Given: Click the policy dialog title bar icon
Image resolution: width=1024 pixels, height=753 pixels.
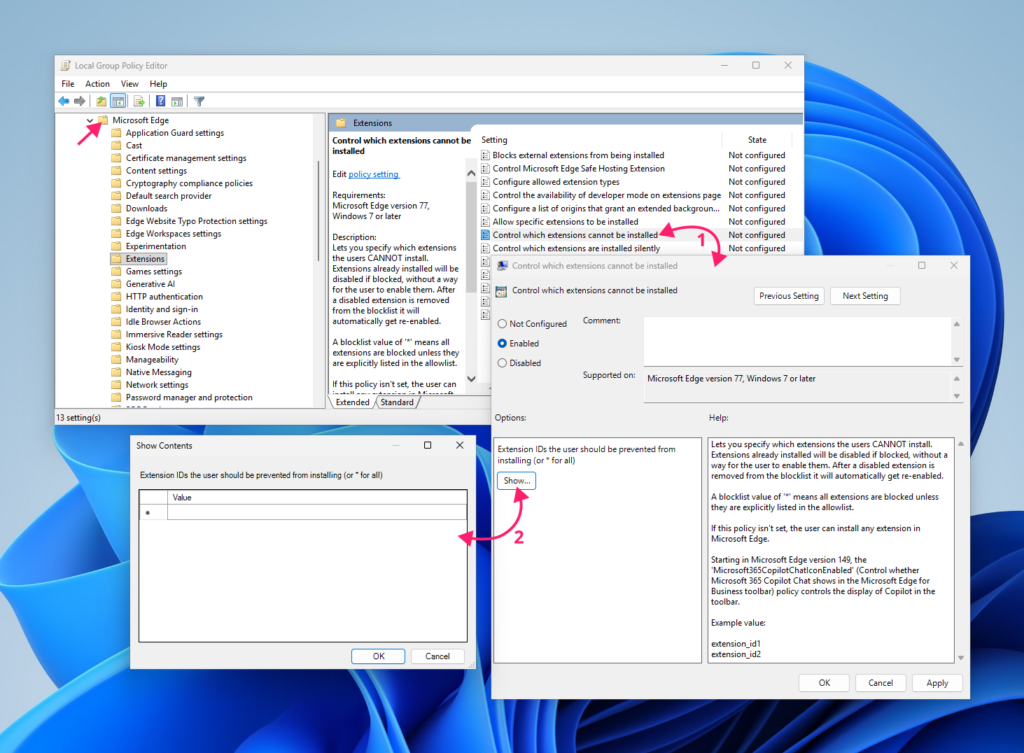Looking at the screenshot, I should click(502, 266).
